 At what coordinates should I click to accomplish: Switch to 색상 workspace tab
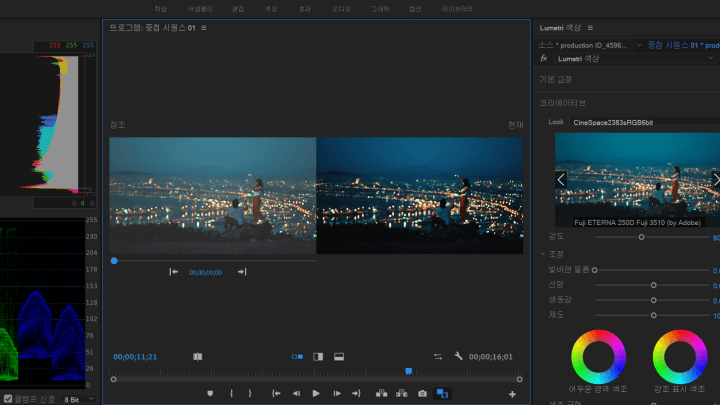(270, 9)
